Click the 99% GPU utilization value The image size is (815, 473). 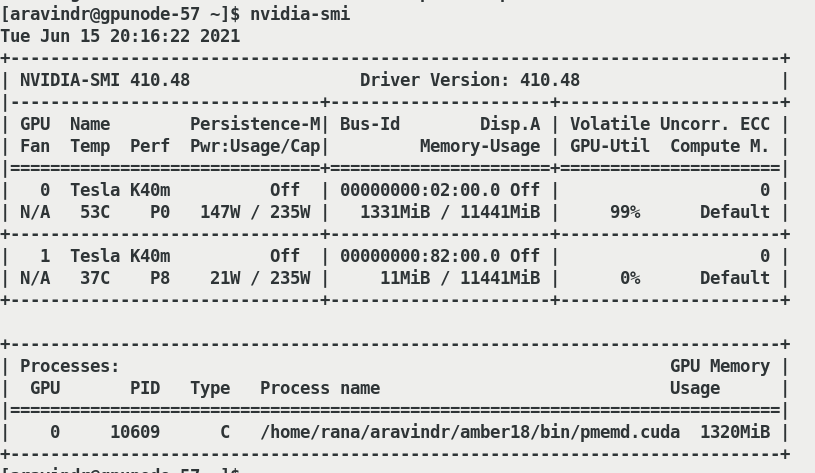click(x=625, y=212)
